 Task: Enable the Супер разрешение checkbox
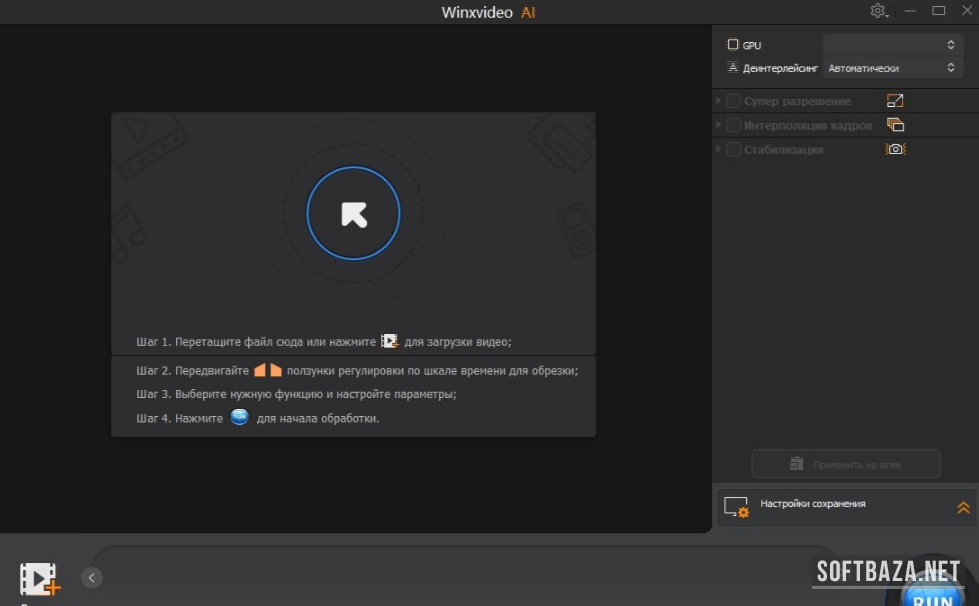tap(733, 101)
